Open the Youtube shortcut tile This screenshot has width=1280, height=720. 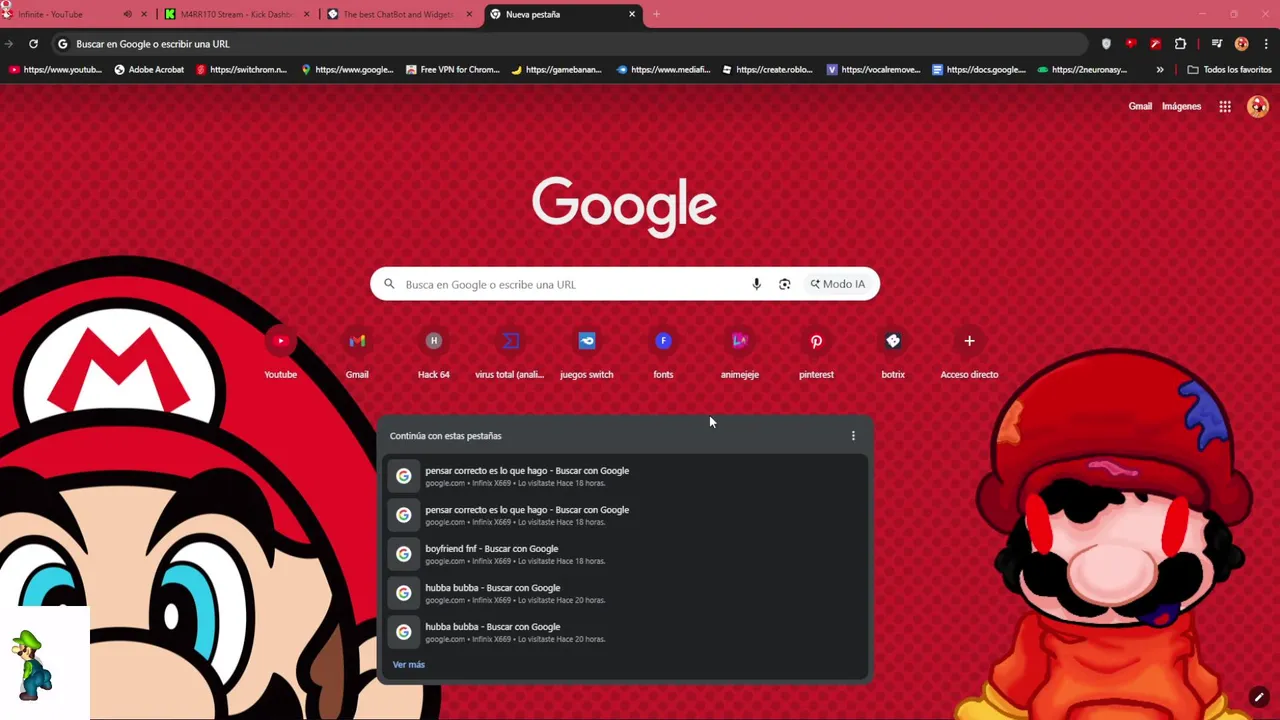[280, 354]
